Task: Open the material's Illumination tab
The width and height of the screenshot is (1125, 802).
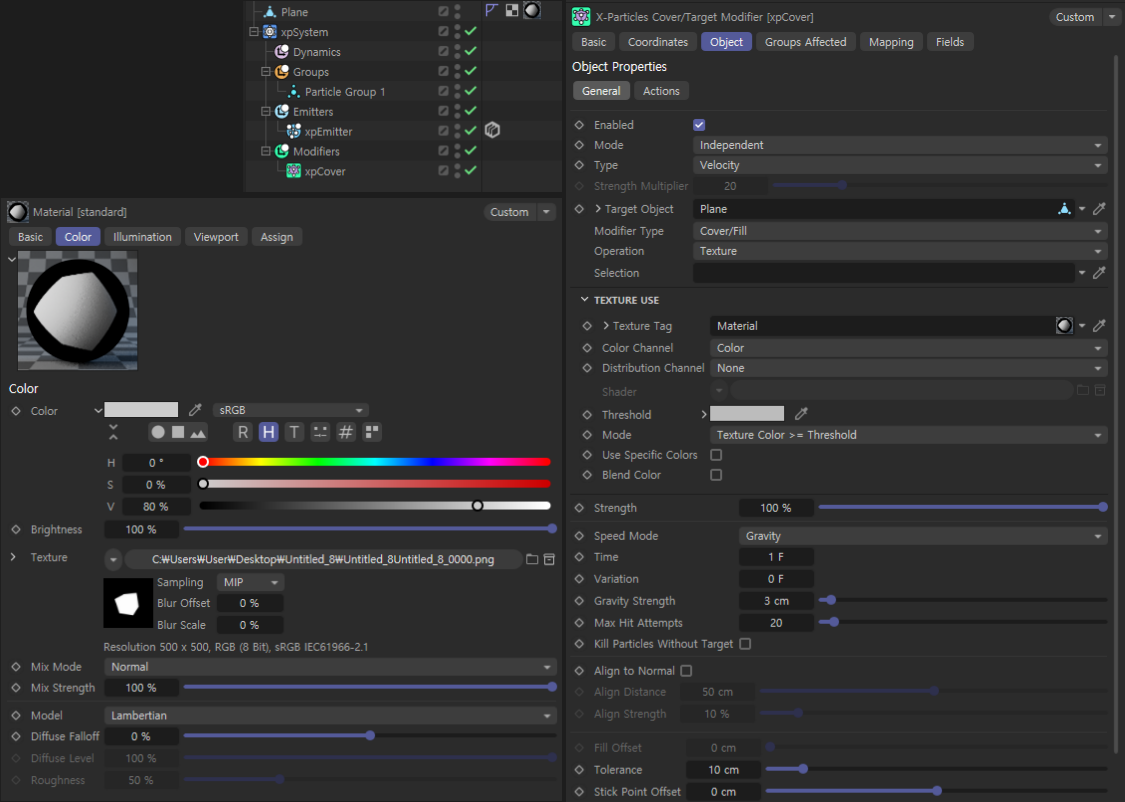Action: tap(142, 237)
